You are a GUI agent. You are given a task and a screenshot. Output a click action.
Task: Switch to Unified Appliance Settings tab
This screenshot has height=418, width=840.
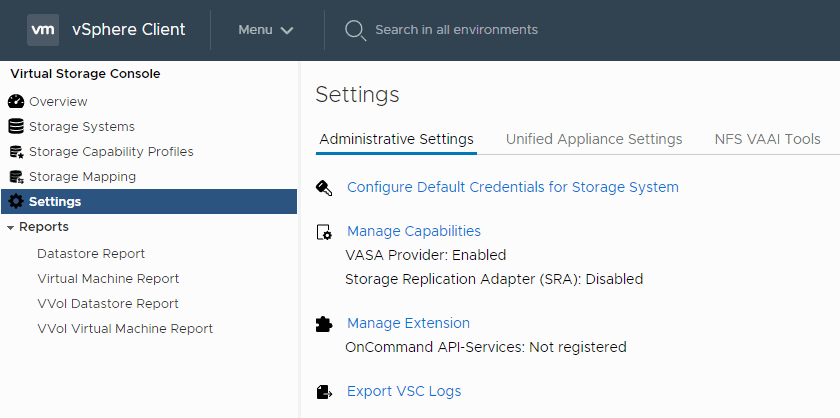594,139
